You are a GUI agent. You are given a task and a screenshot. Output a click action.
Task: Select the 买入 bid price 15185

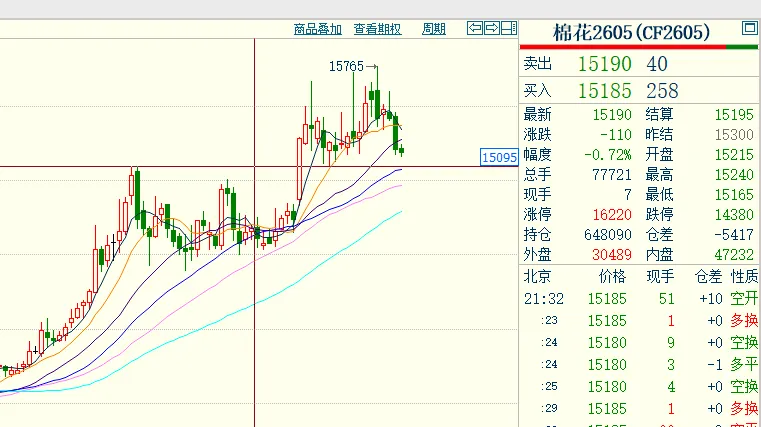coord(604,91)
